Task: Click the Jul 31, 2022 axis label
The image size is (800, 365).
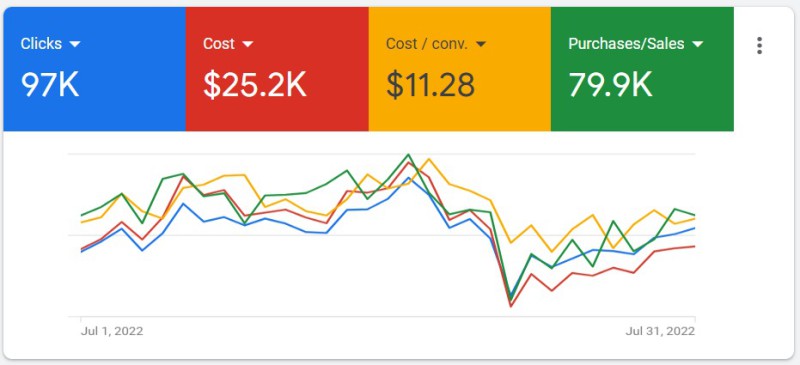Action: pyautogui.click(x=660, y=331)
